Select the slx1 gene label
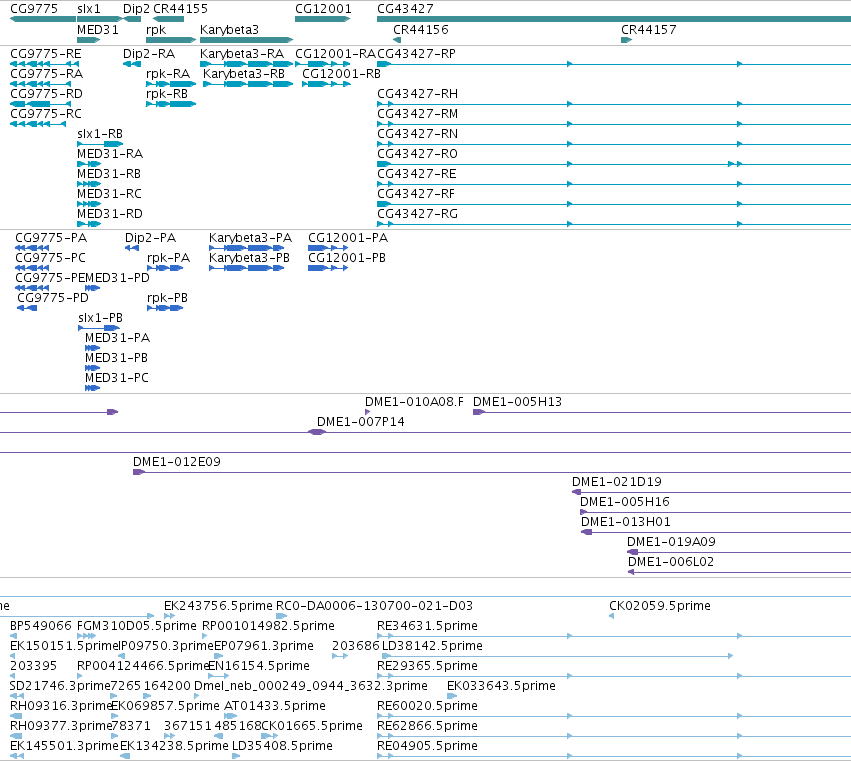The image size is (851, 761). pyautogui.click(x=89, y=9)
